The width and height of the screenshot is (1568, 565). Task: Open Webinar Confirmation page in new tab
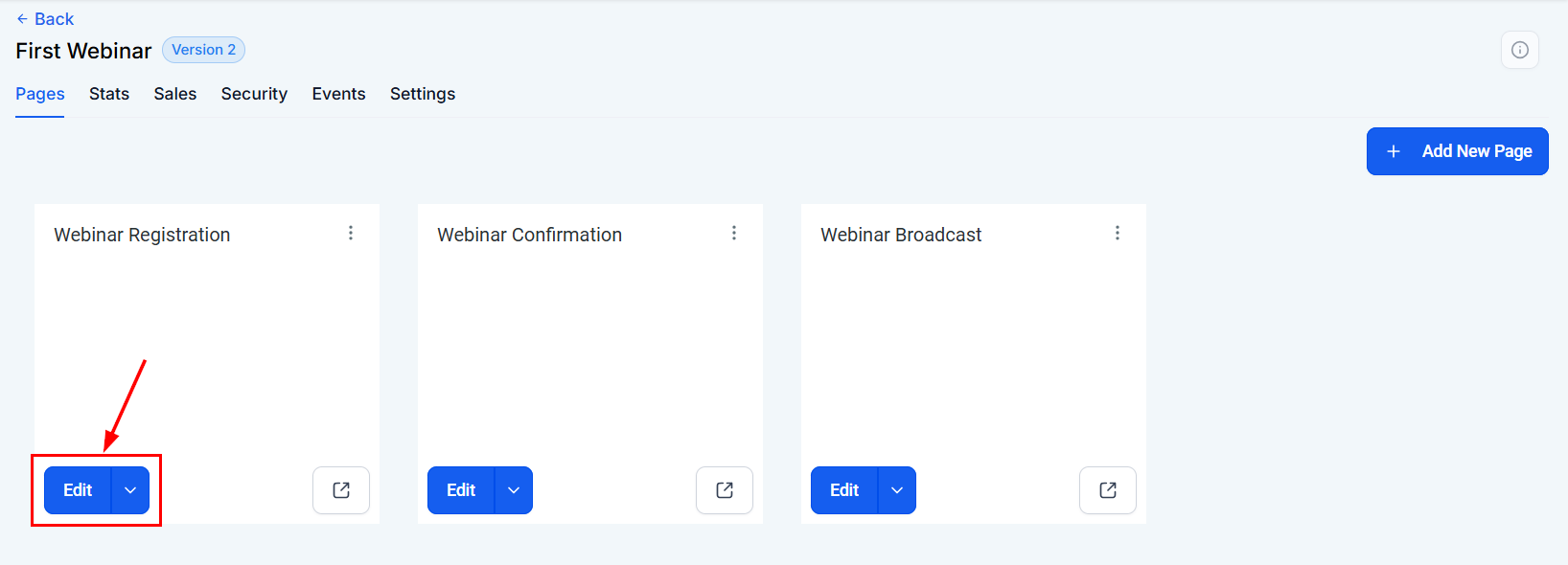click(x=725, y=490)
